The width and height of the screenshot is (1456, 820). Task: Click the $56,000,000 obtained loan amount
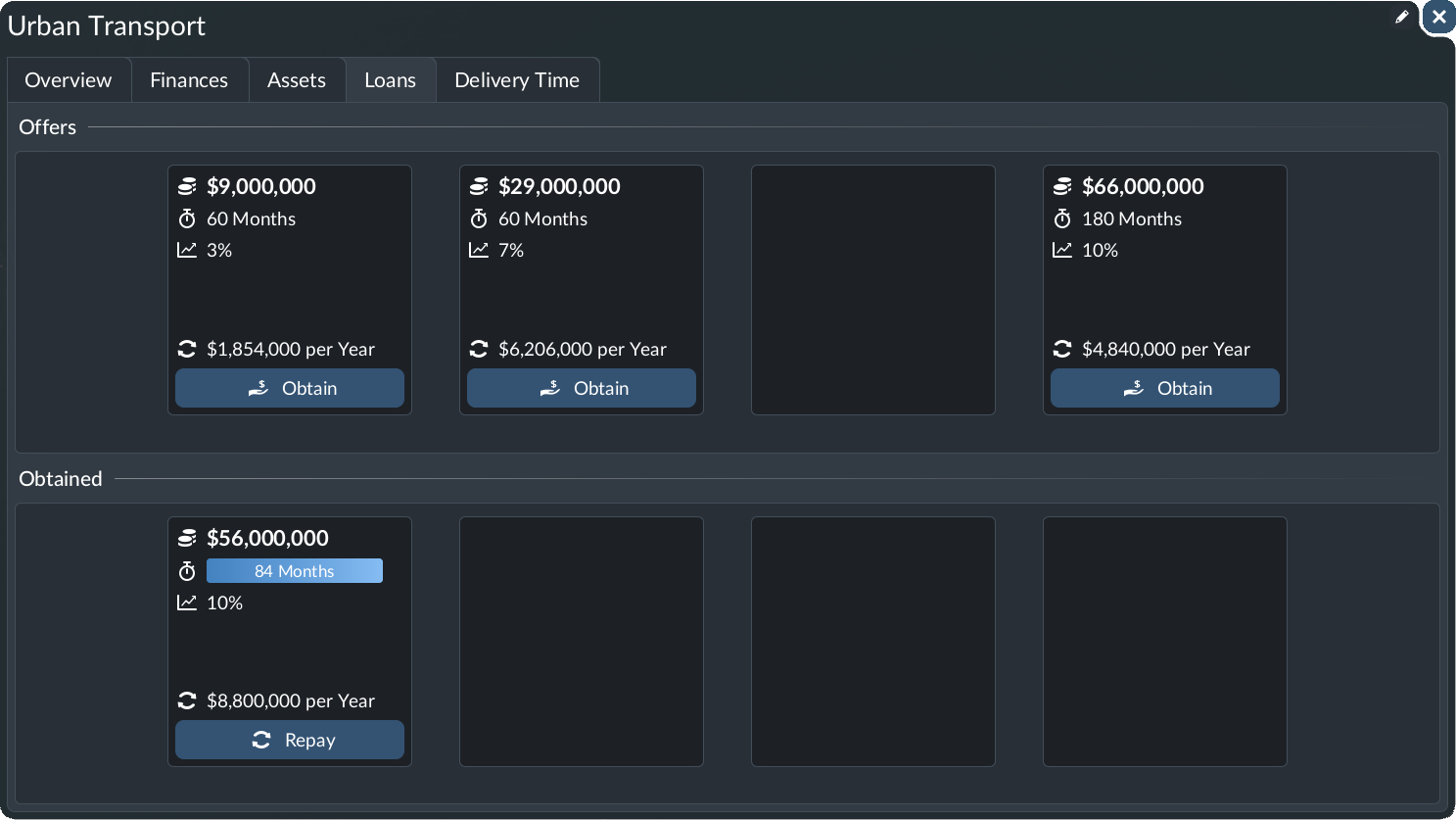(267, 538)
